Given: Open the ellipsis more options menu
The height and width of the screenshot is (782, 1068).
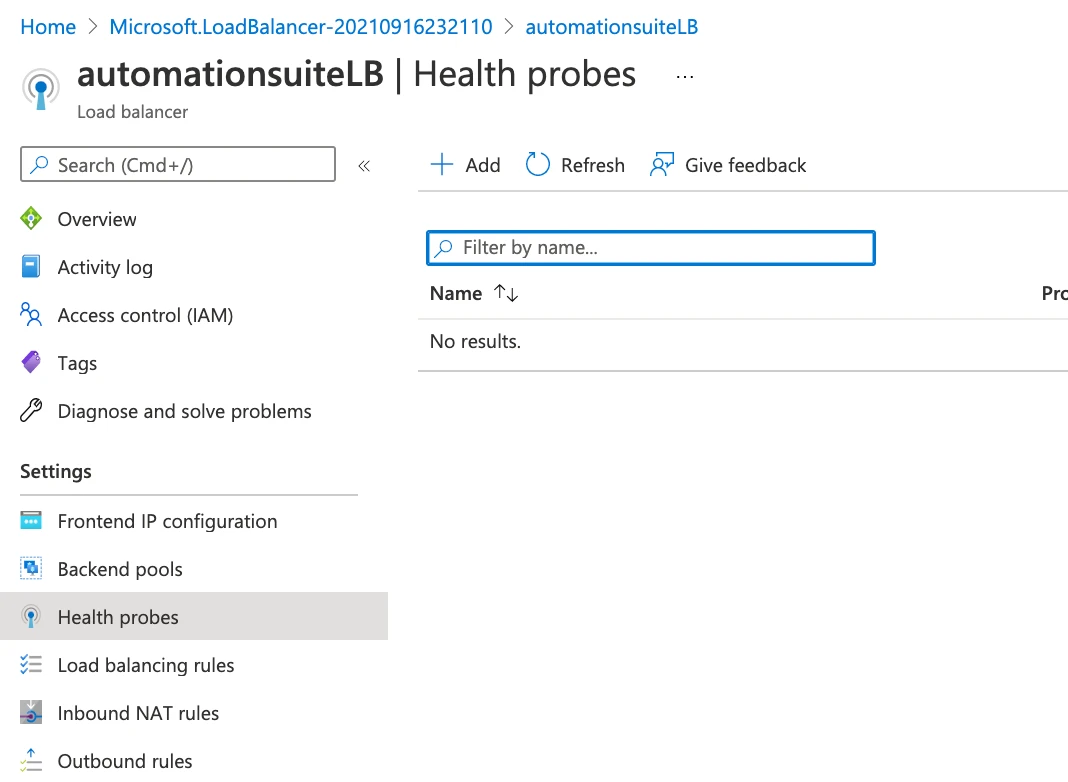Looking at the screenshot, I should coord(685,77).
